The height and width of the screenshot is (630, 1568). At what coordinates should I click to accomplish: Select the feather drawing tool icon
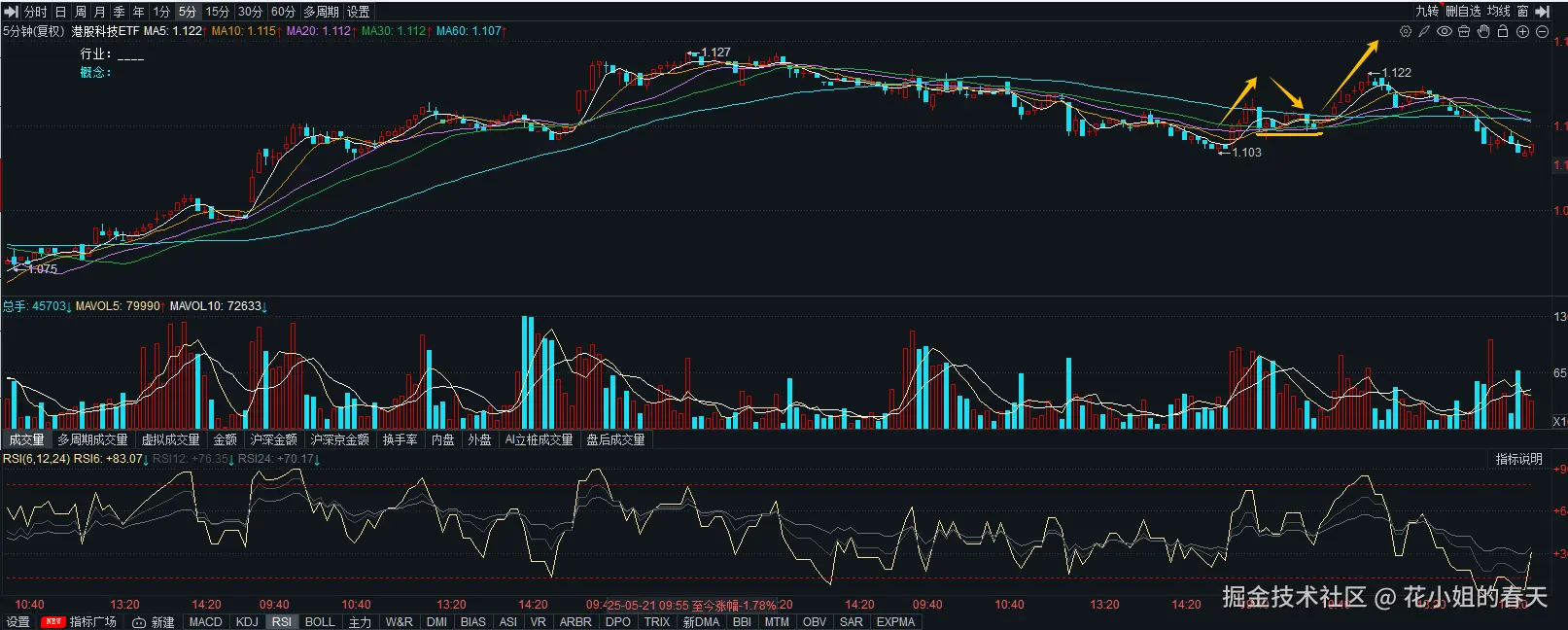pos(1424,31)
